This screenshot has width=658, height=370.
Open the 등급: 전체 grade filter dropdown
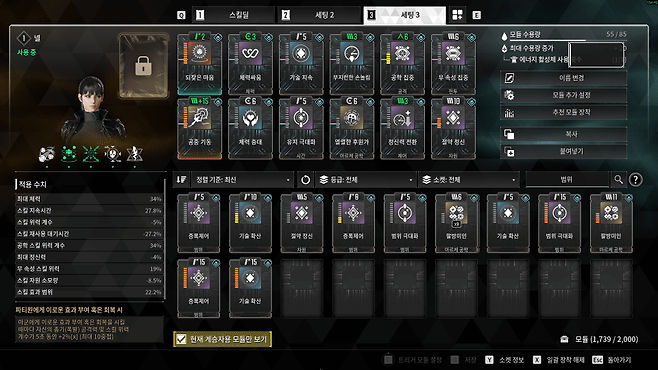366,180
